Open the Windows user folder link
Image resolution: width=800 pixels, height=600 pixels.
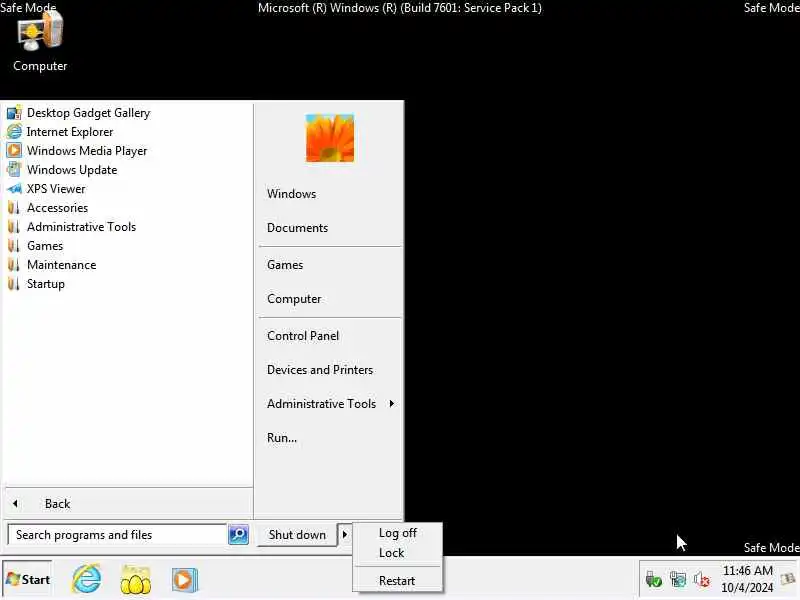click(x=291, y=194)
